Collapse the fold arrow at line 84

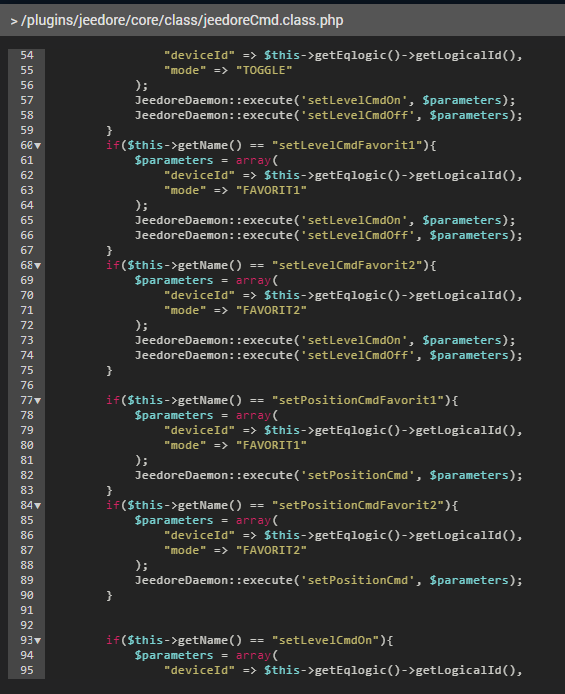pos(38,505)
